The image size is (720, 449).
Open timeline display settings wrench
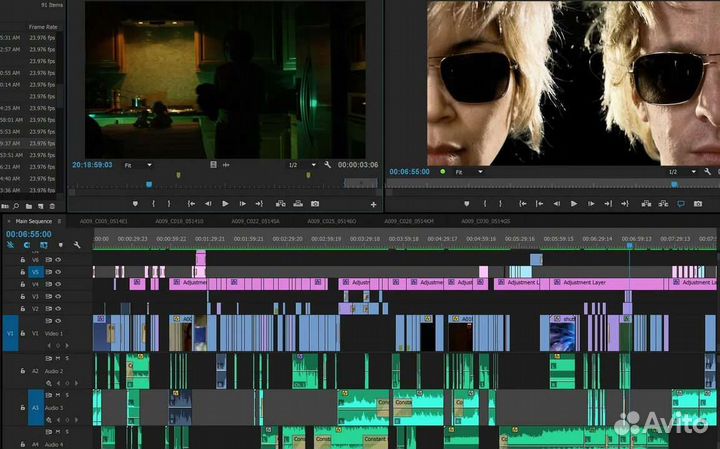pos(77,245)
